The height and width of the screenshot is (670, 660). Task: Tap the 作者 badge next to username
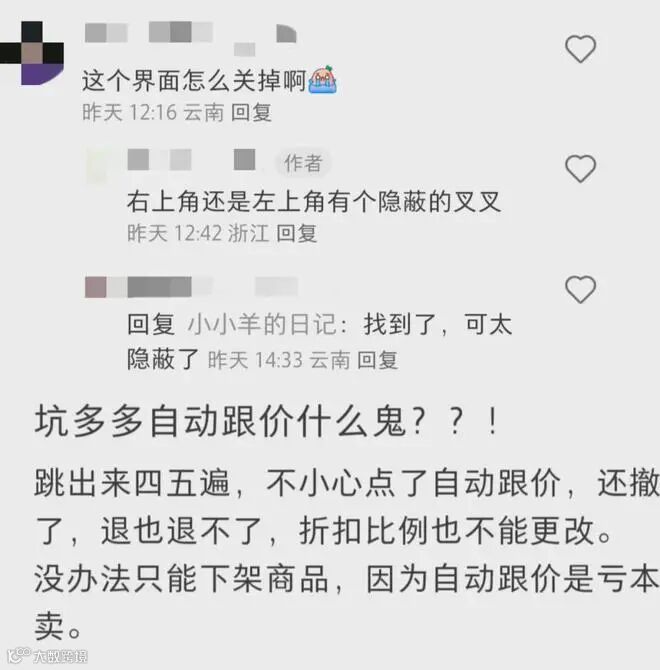click(302, 163)
